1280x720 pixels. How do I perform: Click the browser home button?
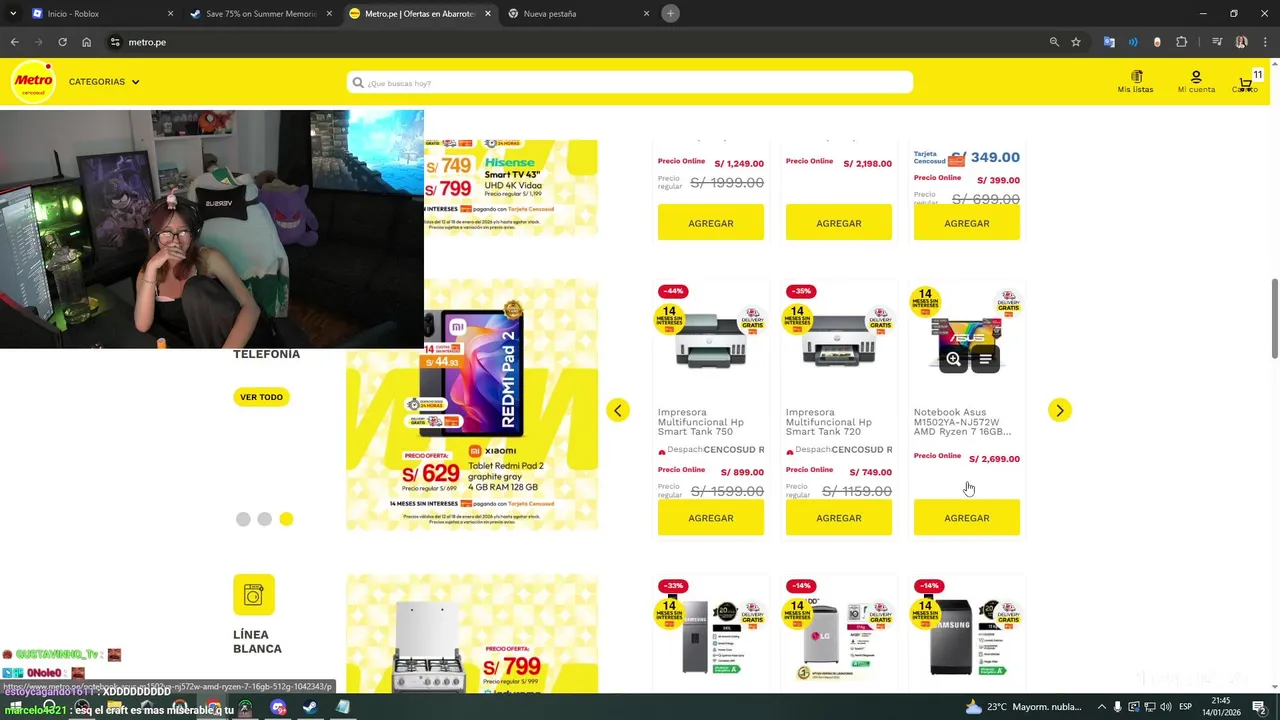point(86,42)
